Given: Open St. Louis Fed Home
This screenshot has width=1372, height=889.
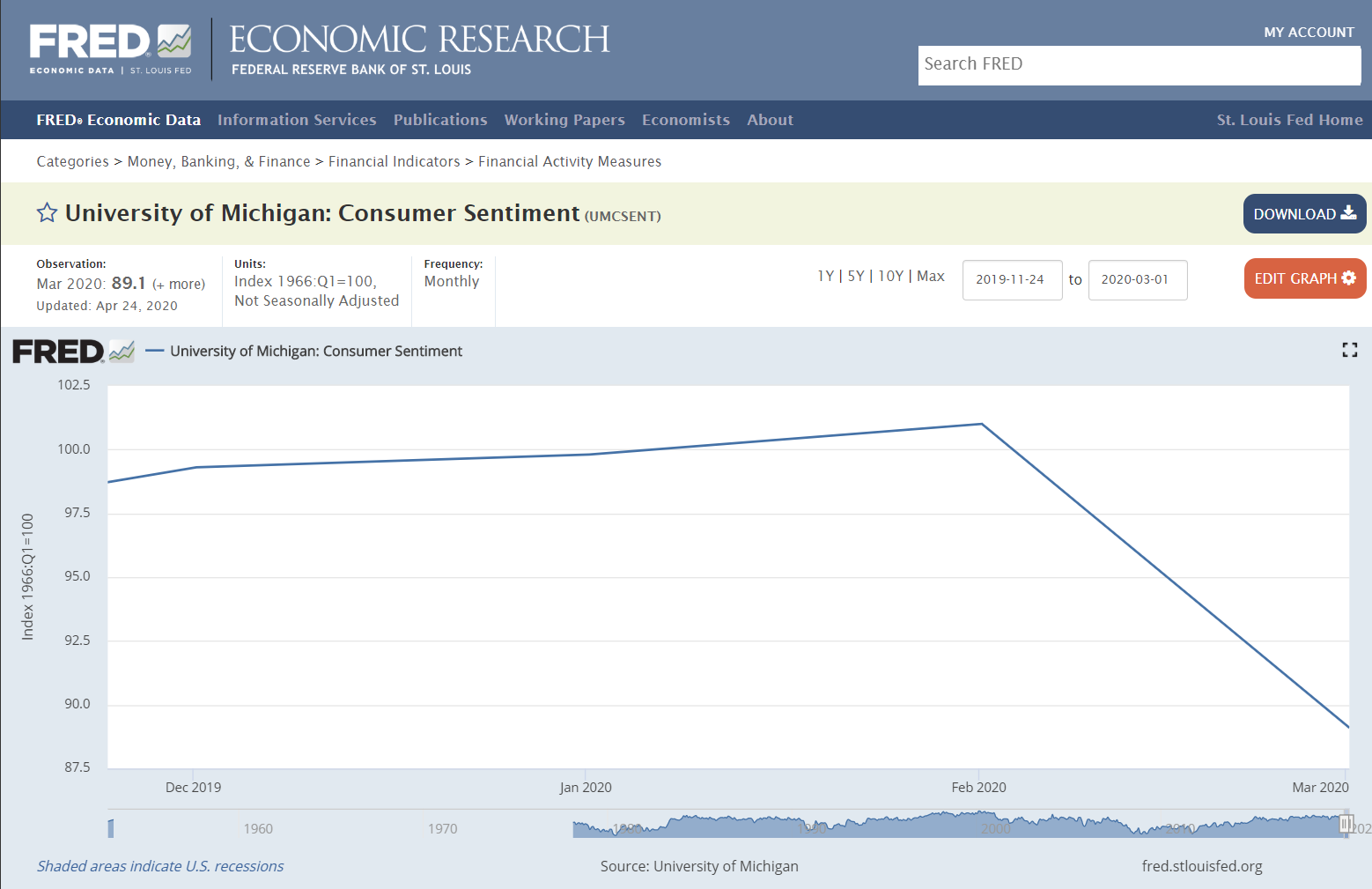Looking at the screenshot, I should 1289,120.
